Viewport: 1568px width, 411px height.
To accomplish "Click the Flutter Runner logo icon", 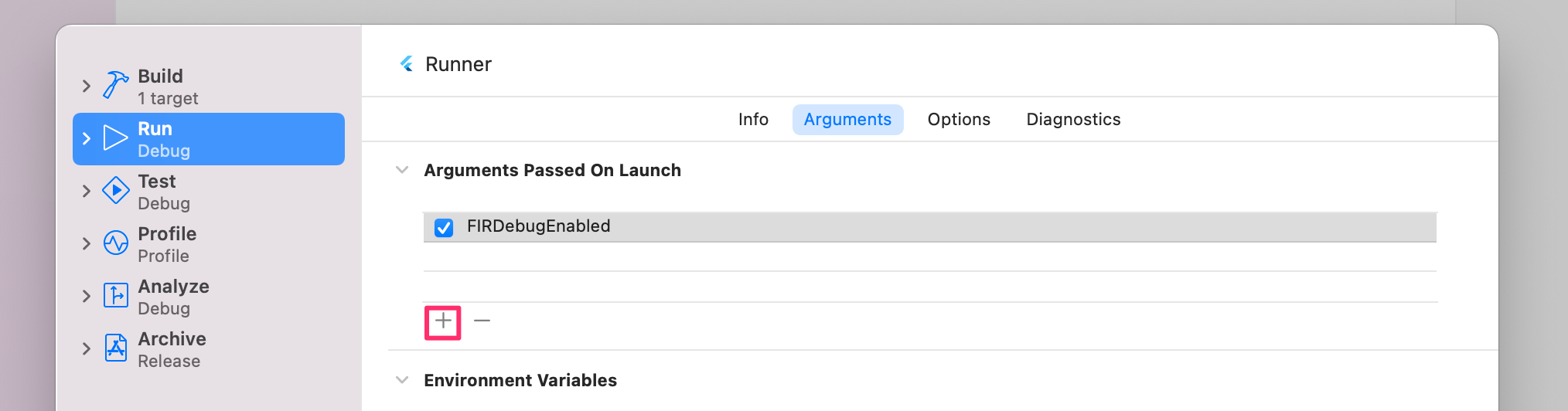I will [x=407, y=64].
